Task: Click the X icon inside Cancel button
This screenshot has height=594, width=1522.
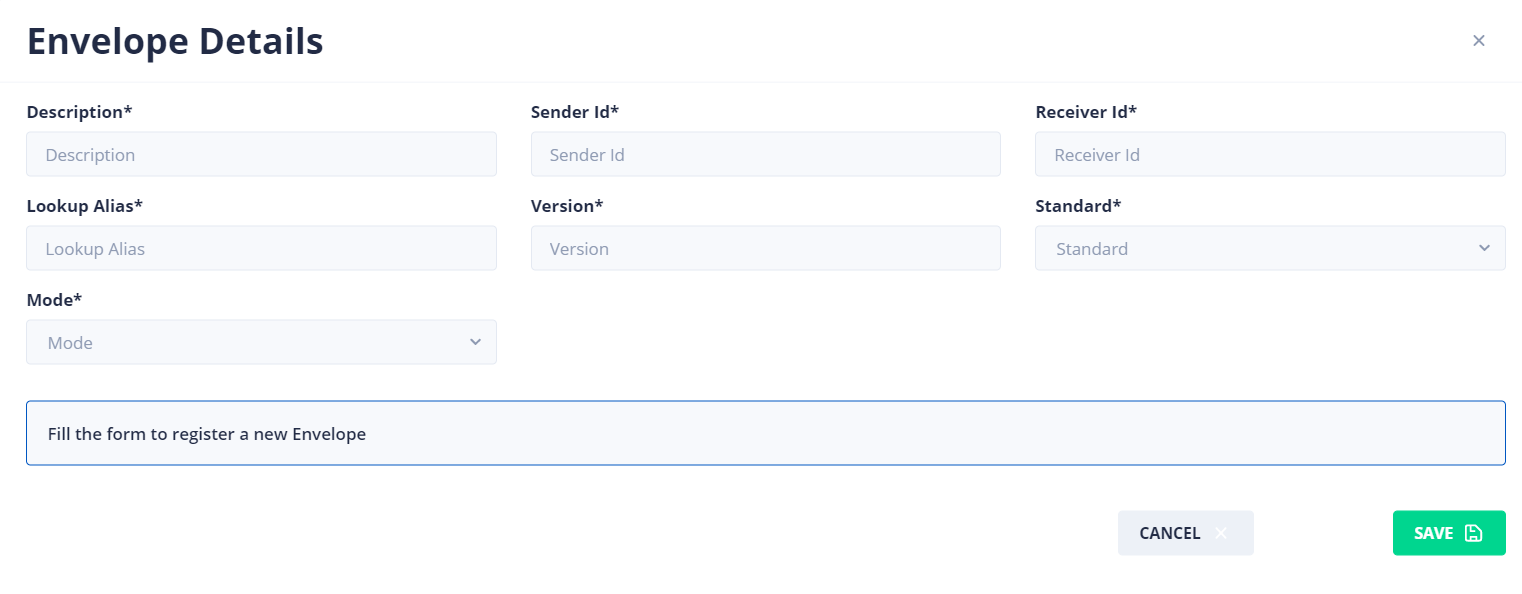Action: tap(1221, 533)
